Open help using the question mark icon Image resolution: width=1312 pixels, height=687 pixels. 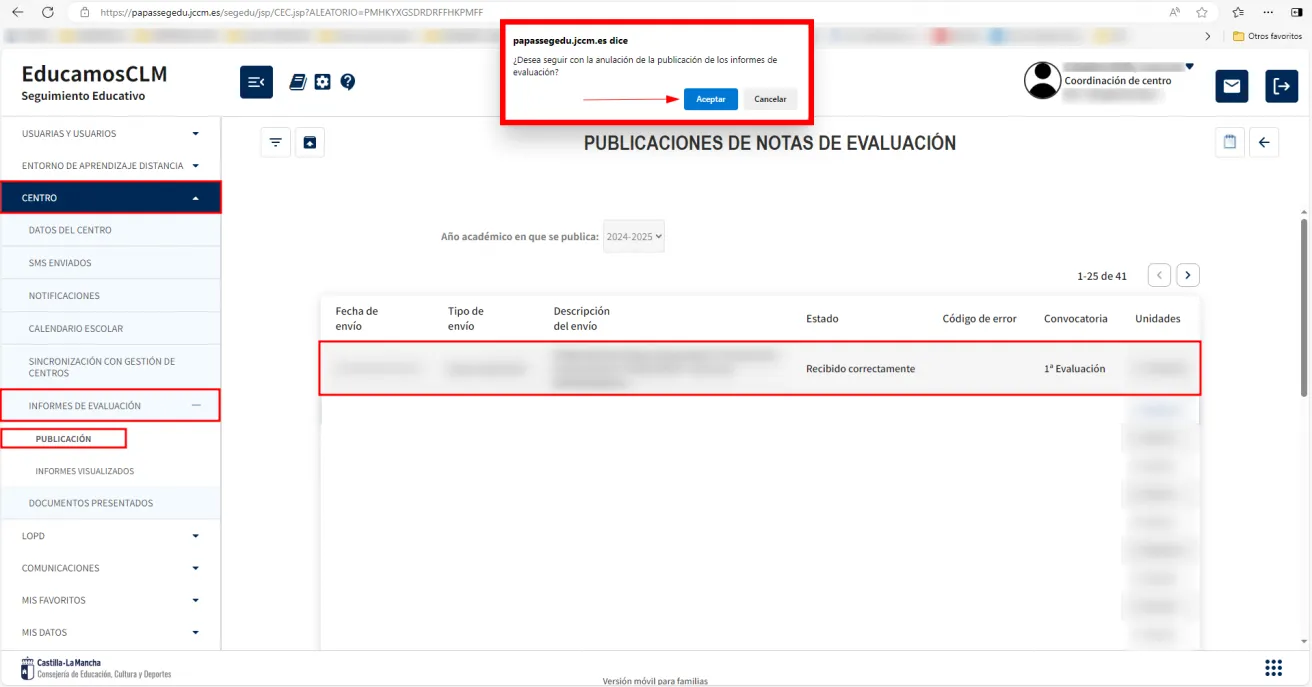point(348,81)
